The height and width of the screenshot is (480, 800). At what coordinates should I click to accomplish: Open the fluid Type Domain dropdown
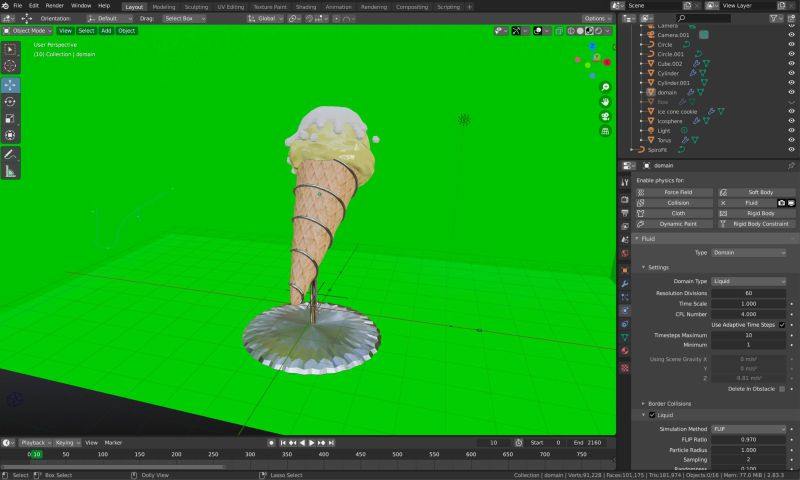pos(748,253)
